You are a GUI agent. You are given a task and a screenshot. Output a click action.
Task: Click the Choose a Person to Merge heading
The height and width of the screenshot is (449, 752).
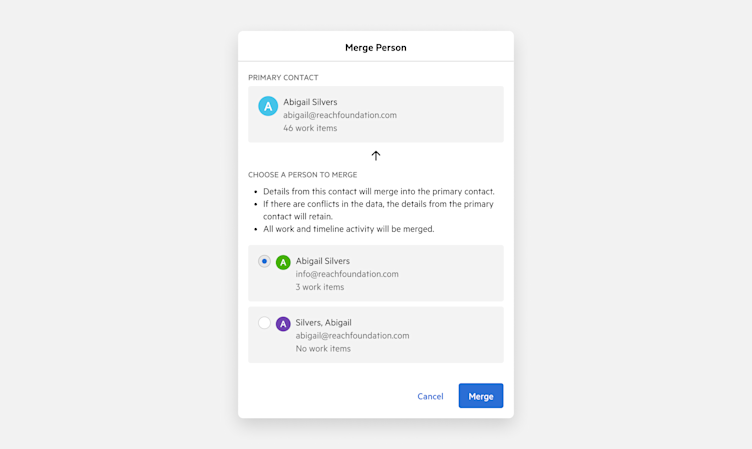[303, 175]
